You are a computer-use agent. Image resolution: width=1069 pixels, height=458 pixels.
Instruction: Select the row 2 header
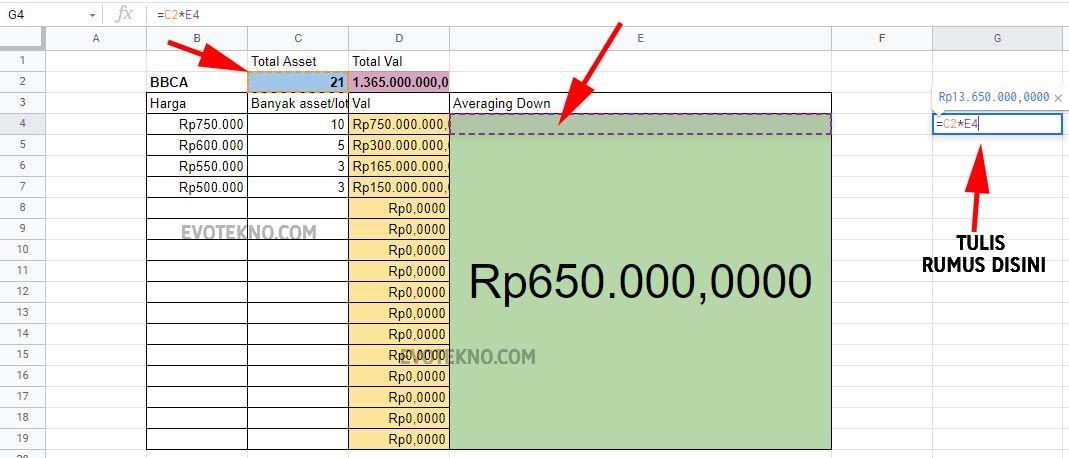22,82
